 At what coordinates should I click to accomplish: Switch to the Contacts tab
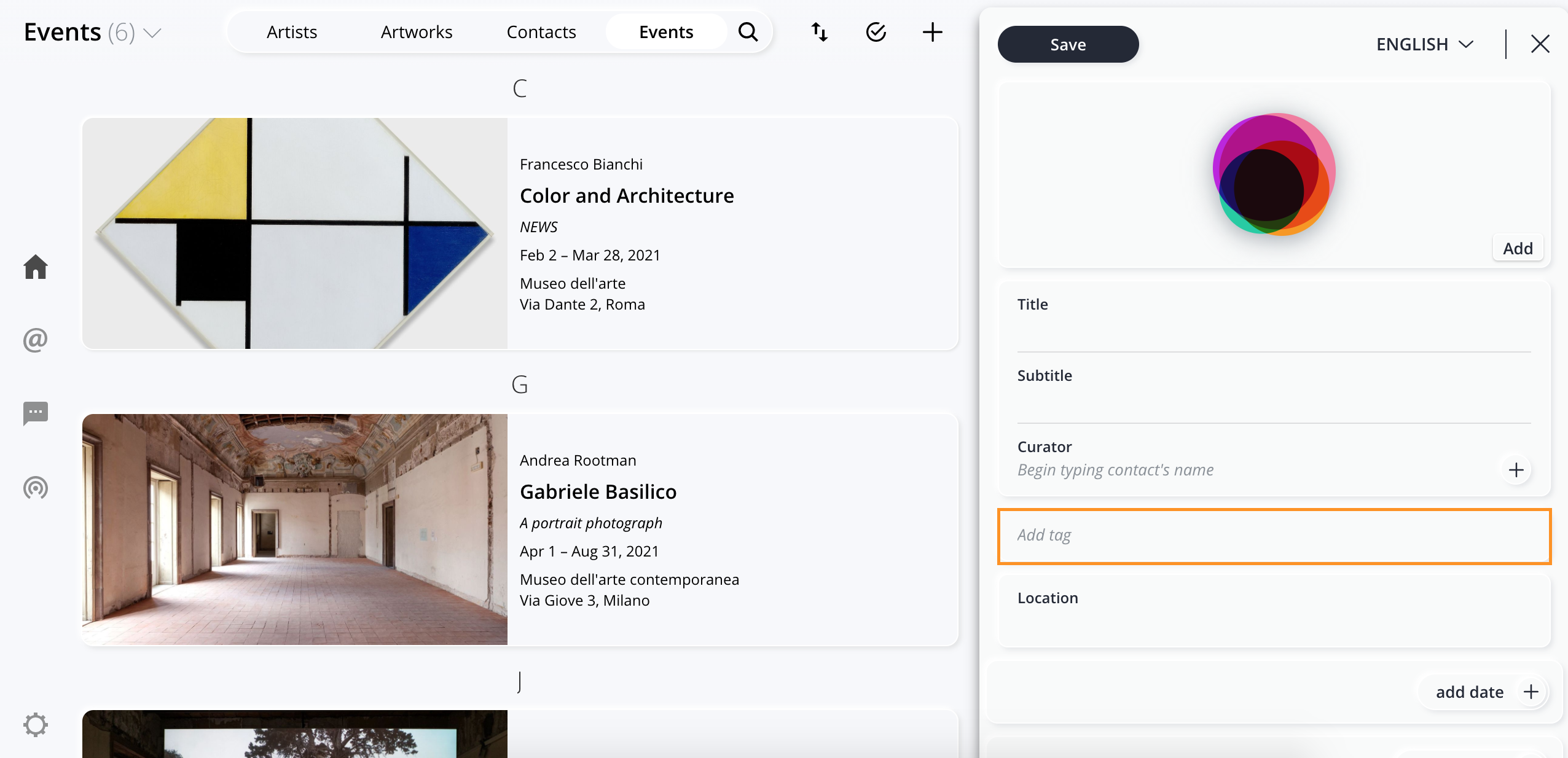point(541,32)
